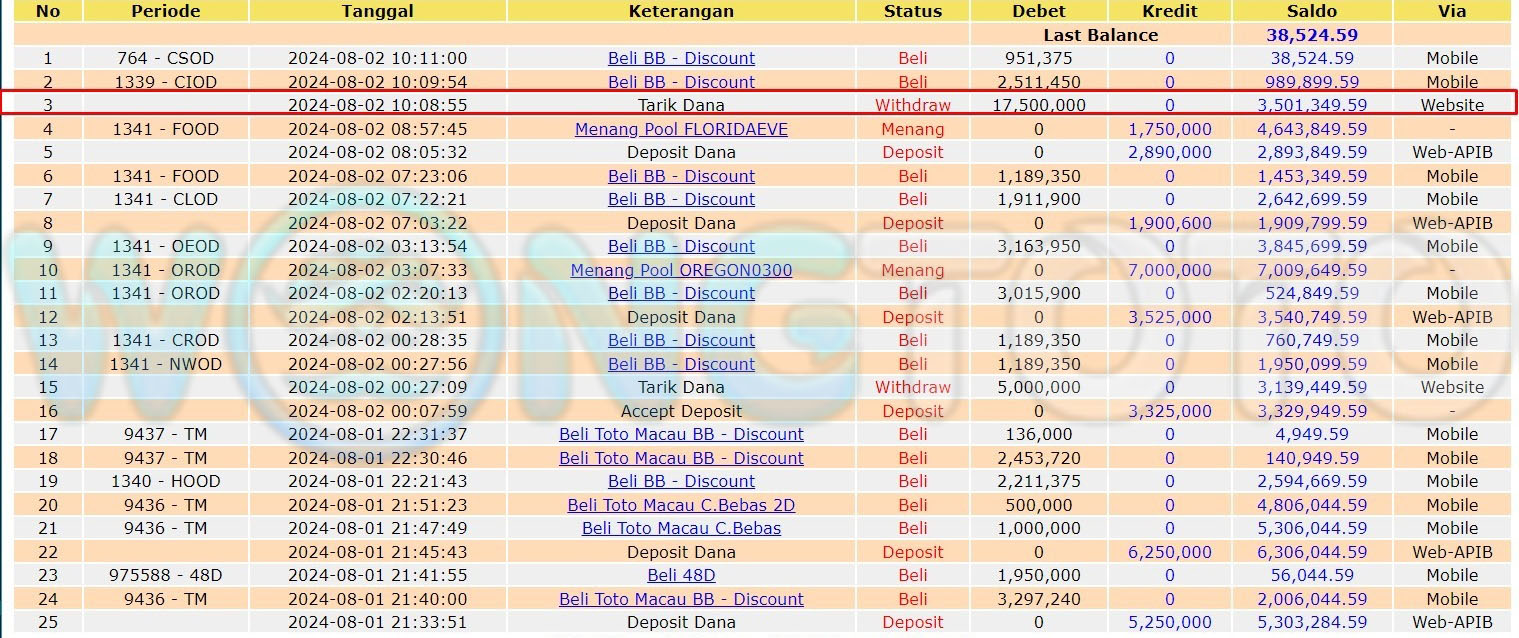Click the Beli Toto Macau C.Bebas 2D link

[681, 505]
